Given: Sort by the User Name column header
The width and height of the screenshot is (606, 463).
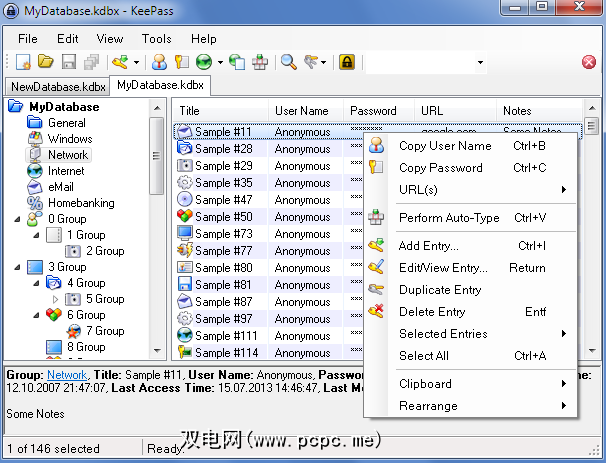Looking at the screenshot, I should [x=305, y=111].
